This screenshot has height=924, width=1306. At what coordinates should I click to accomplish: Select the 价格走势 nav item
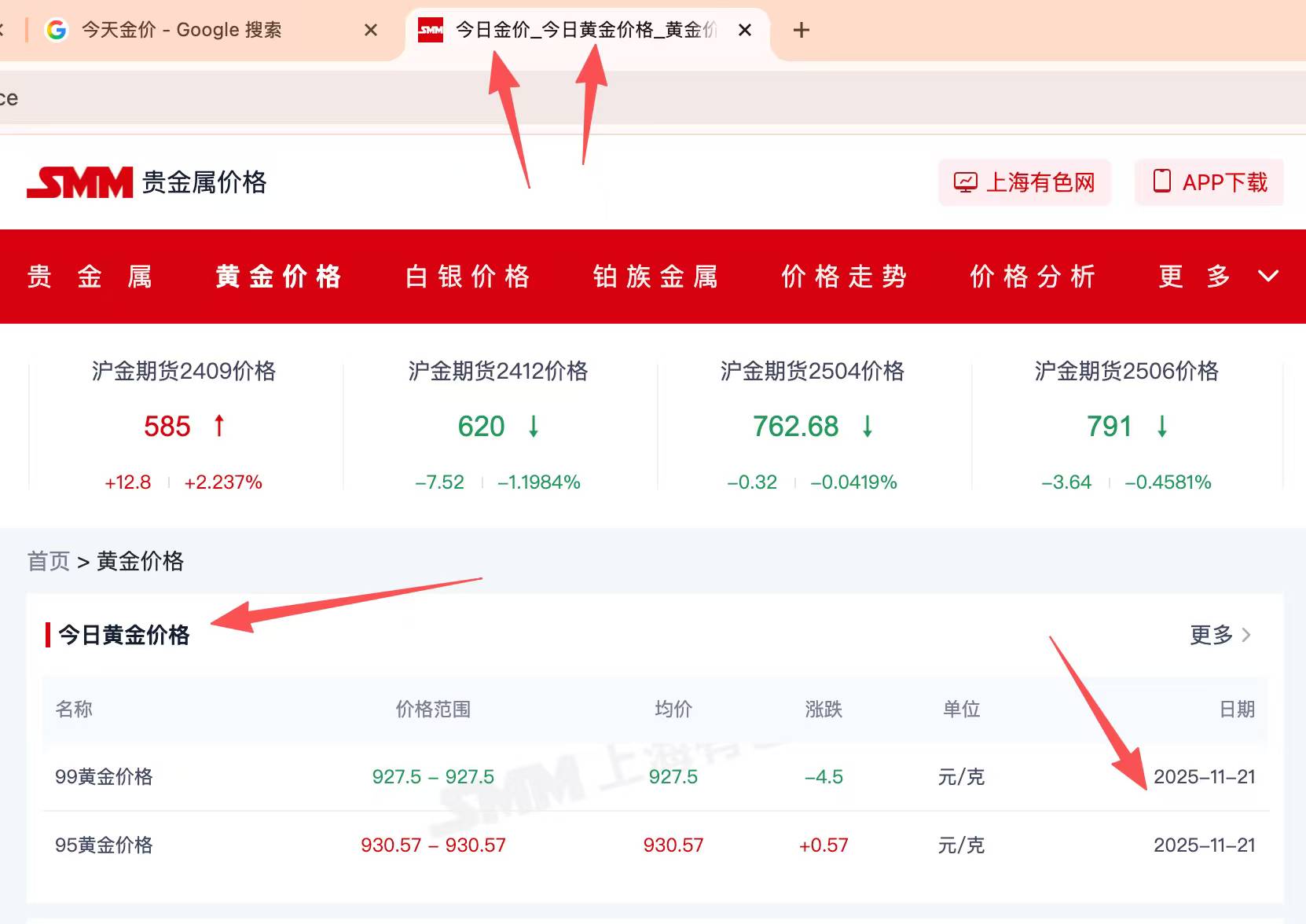click(844, 277)
